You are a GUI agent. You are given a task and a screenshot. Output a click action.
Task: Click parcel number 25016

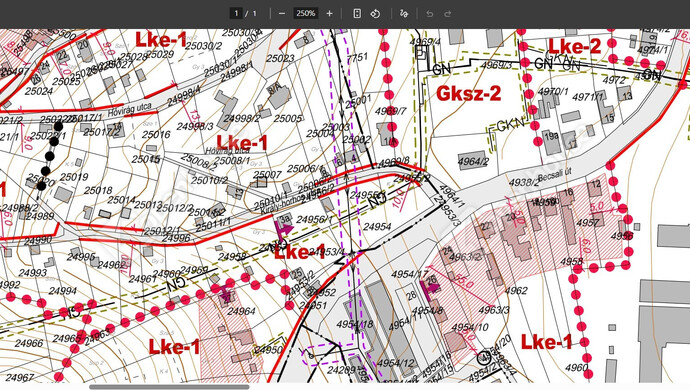156,134
